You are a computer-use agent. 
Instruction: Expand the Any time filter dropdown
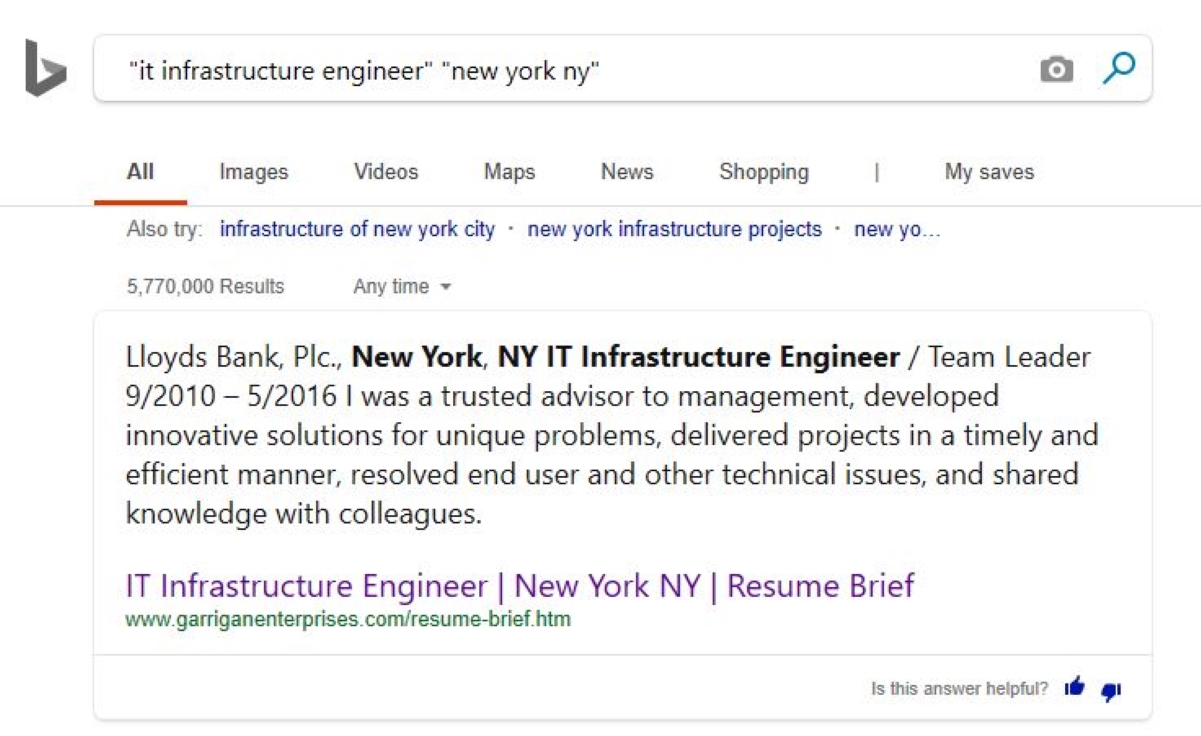pyautogui.click(x=402, y=287)
